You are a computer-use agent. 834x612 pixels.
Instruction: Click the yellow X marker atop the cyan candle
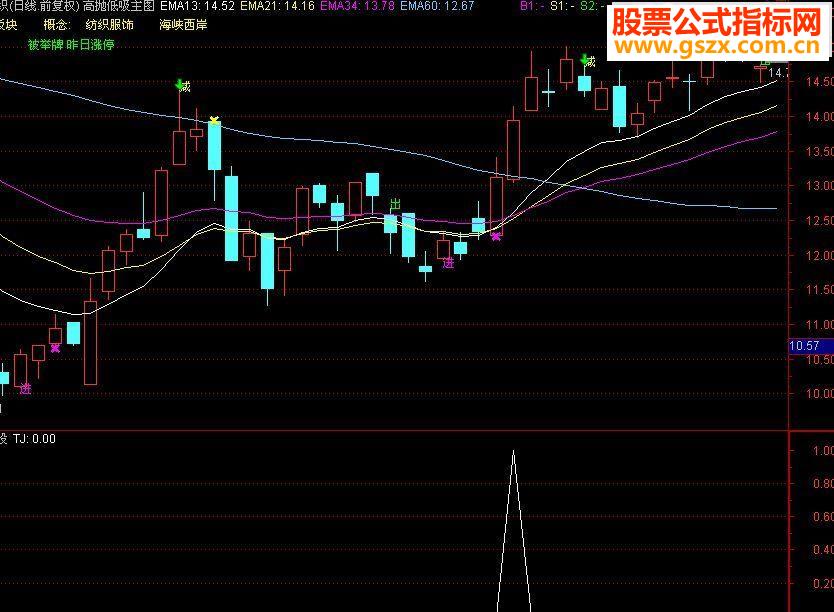[x=214, y=120]
